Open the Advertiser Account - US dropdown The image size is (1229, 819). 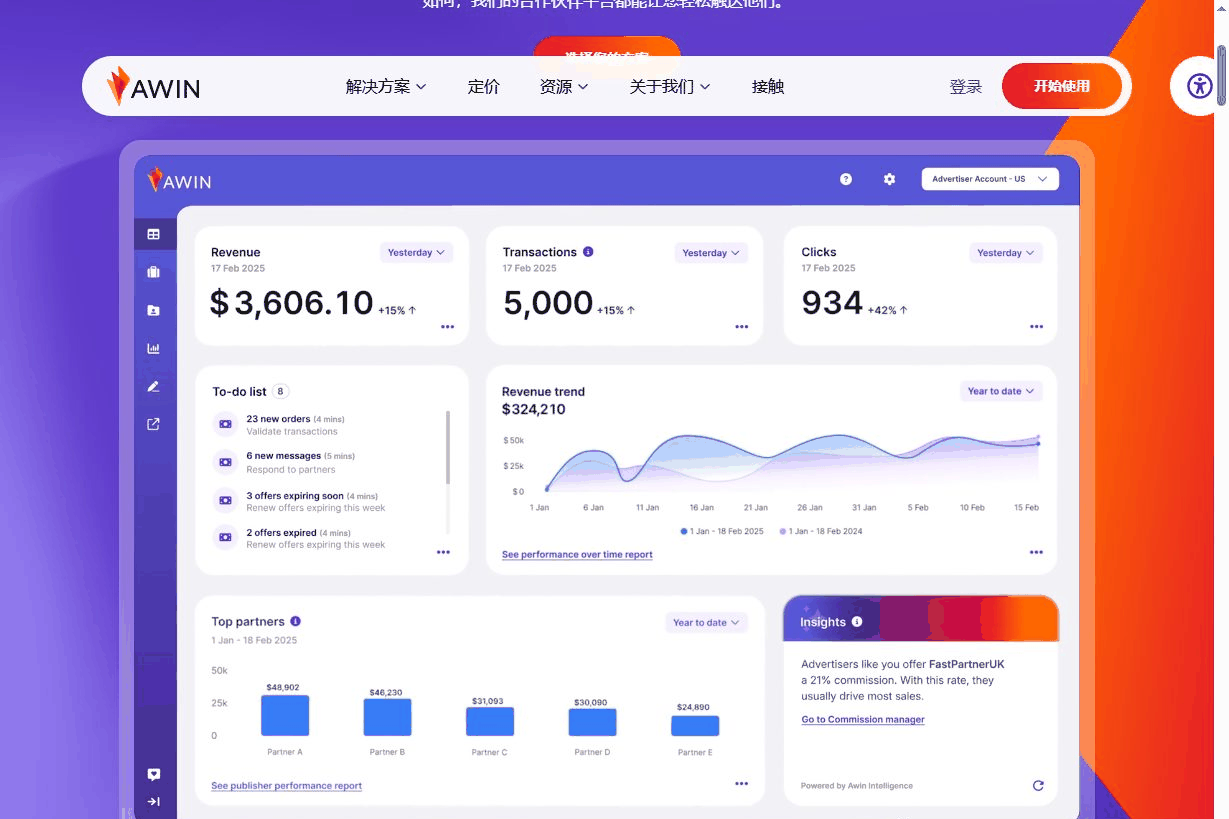990,179
